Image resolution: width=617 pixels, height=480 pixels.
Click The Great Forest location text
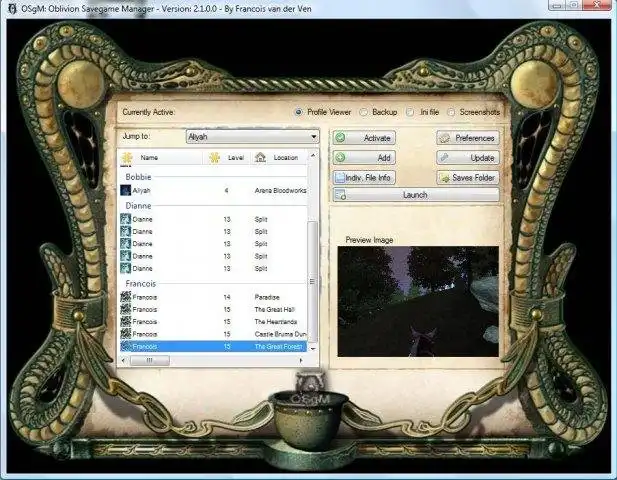[278, 347]
